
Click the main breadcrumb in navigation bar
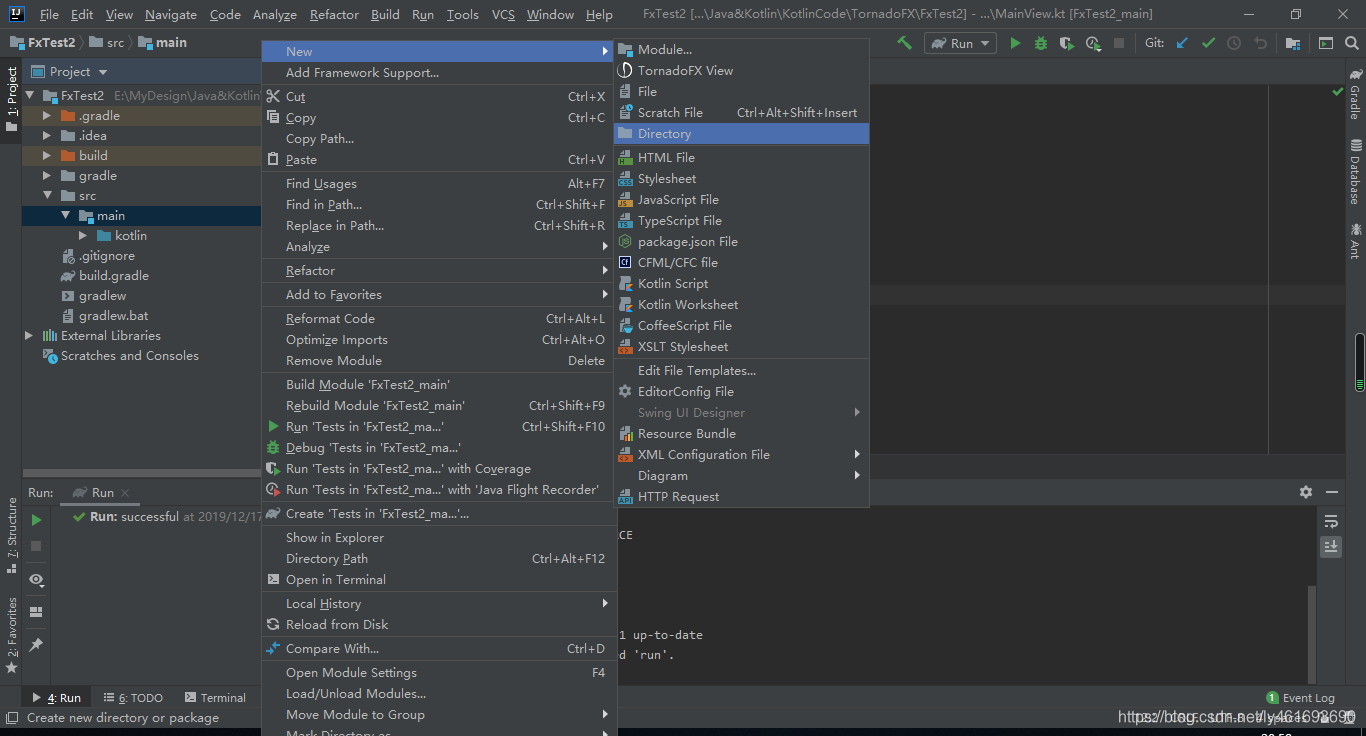[162, 43]
